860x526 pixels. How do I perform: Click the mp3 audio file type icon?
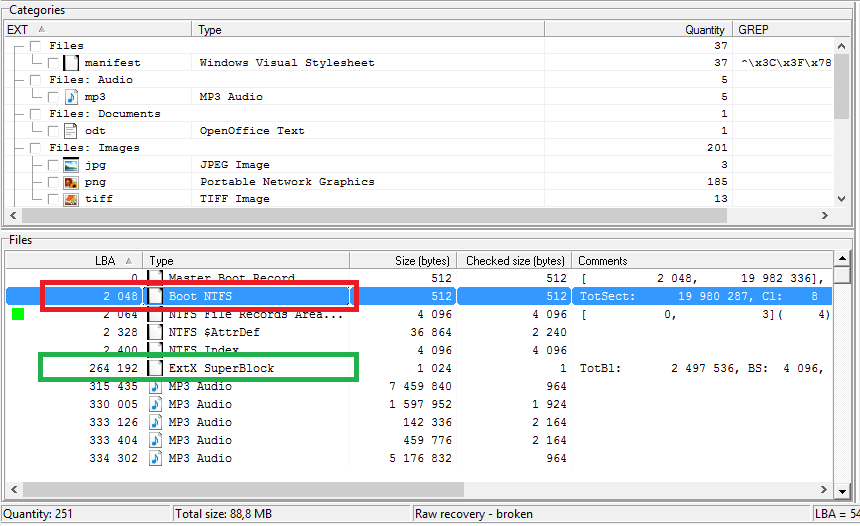click(71, 97)
